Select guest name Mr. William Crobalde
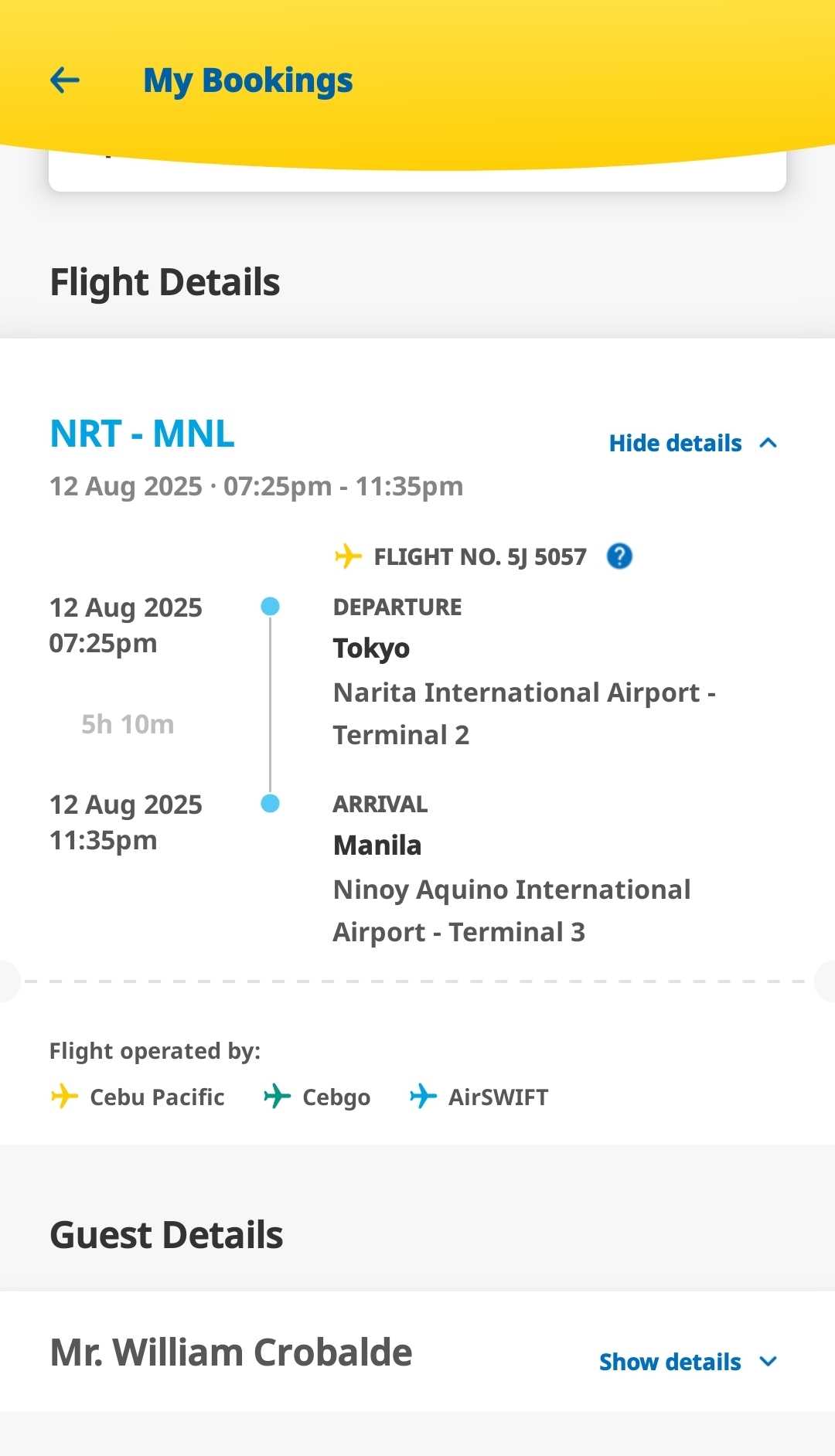The width and height of the screenshot is (835, 1456). [230, 1352]
